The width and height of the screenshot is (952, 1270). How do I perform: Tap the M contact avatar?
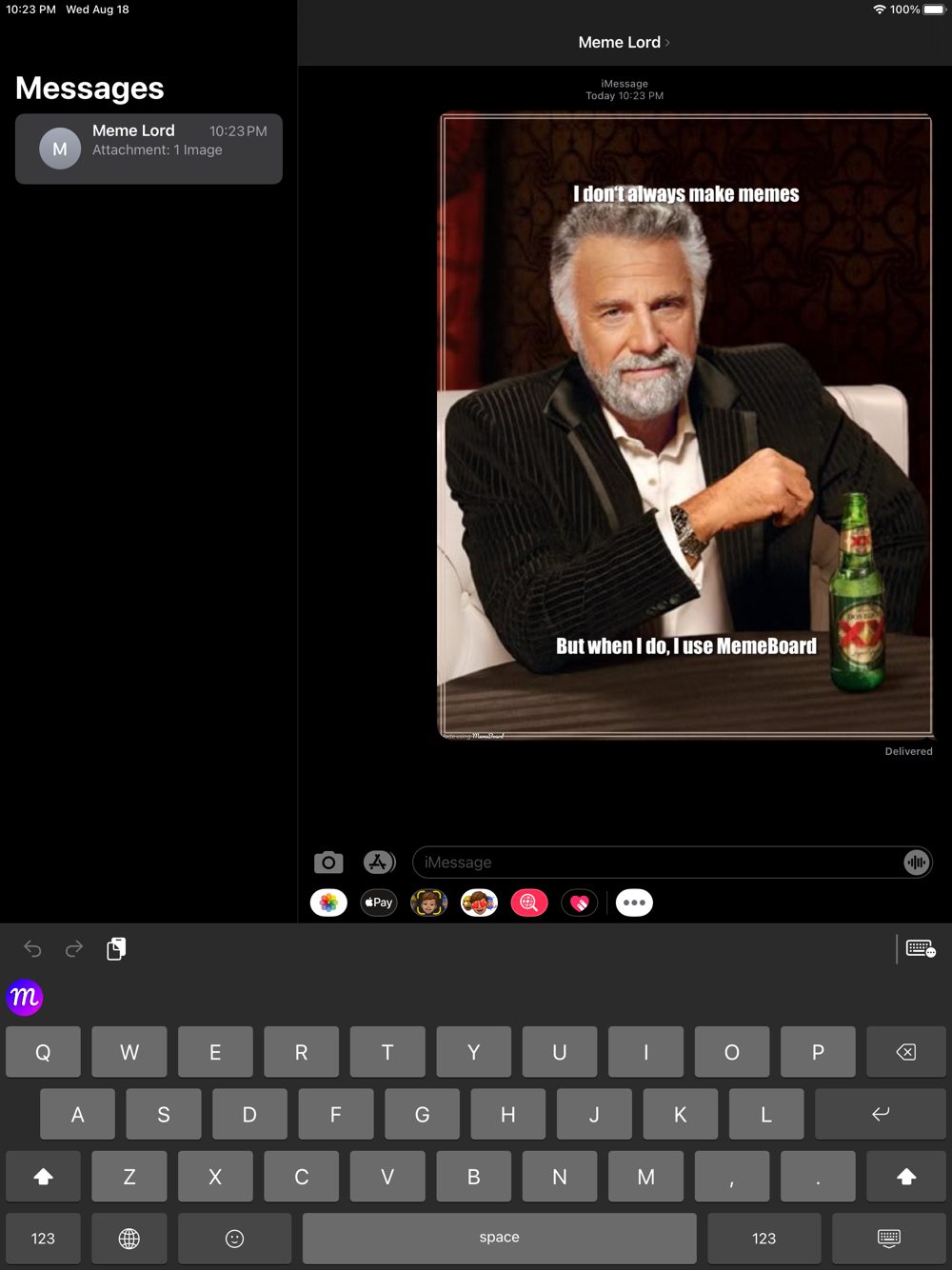60,149
